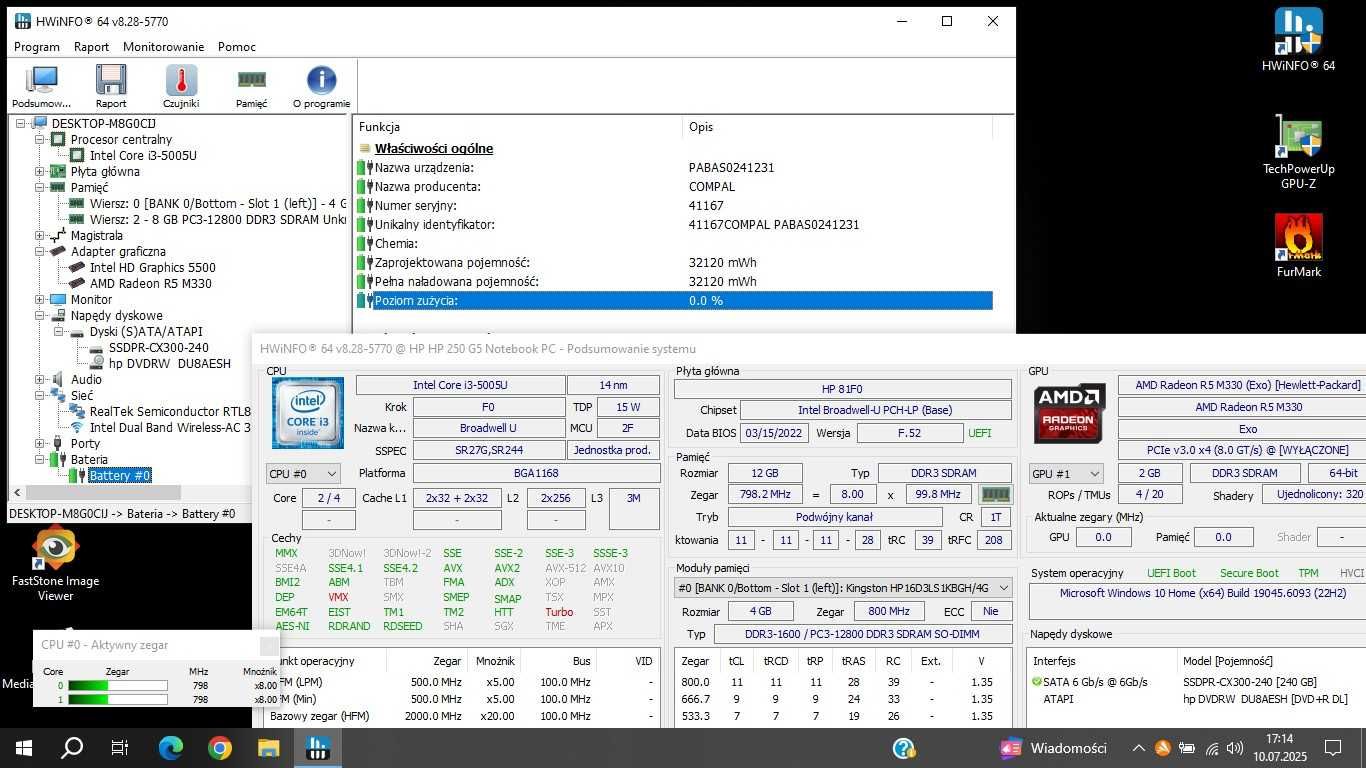Click the tree scrollbar left arrow
Image resolution: width=1366 pixels, height=768 pixels.
point(16,492)
